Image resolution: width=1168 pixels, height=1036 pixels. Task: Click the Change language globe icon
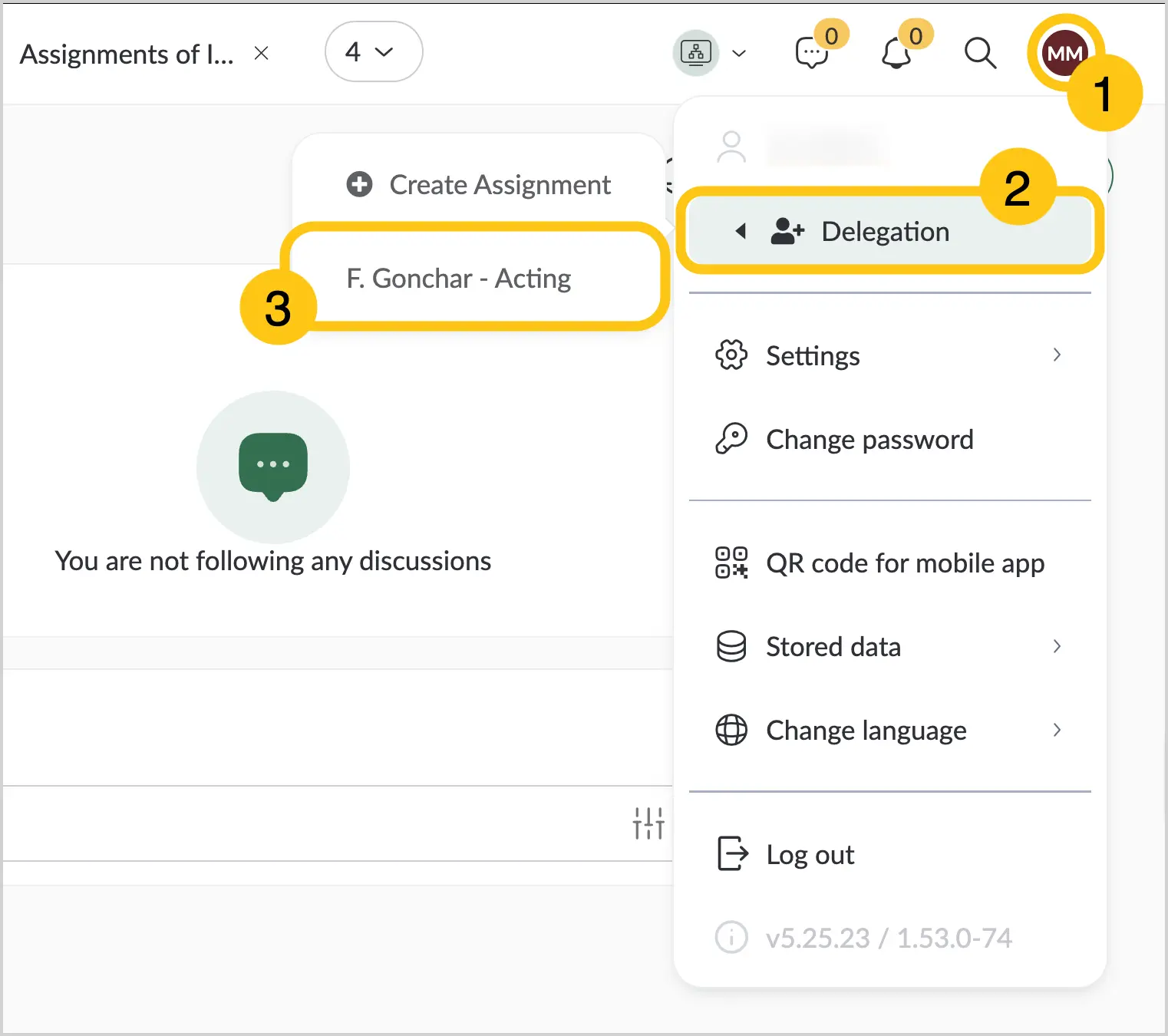(x=731, y=730)
